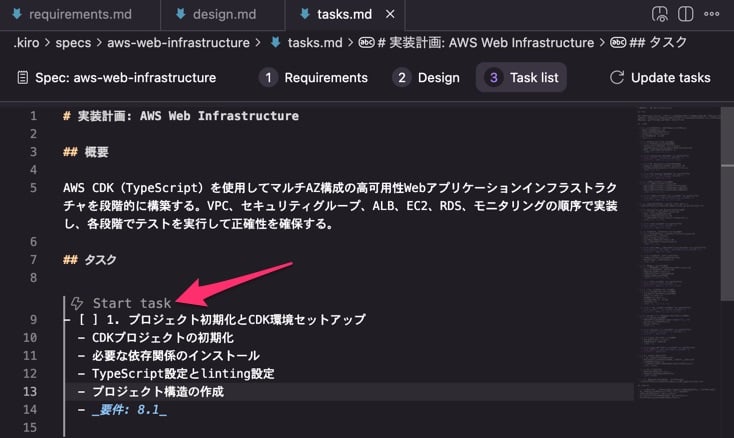
Task: Click the overview paragraph starting 'AWS CDK (TypeScript)'
Action: click(340, 206)
